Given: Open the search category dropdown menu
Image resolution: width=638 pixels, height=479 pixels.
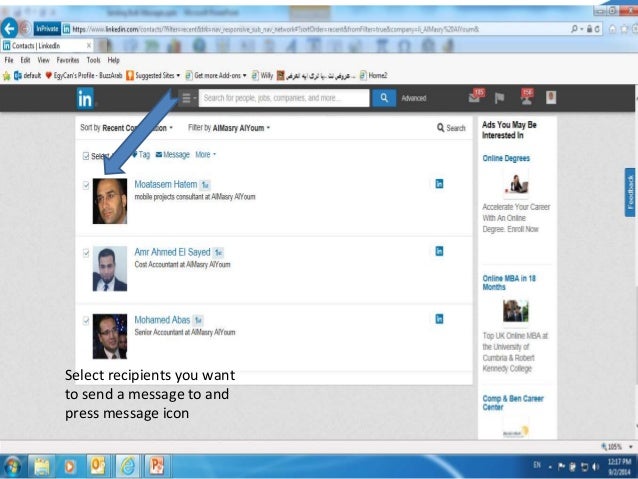Looking at the screenshot, I should coord(188,98).
